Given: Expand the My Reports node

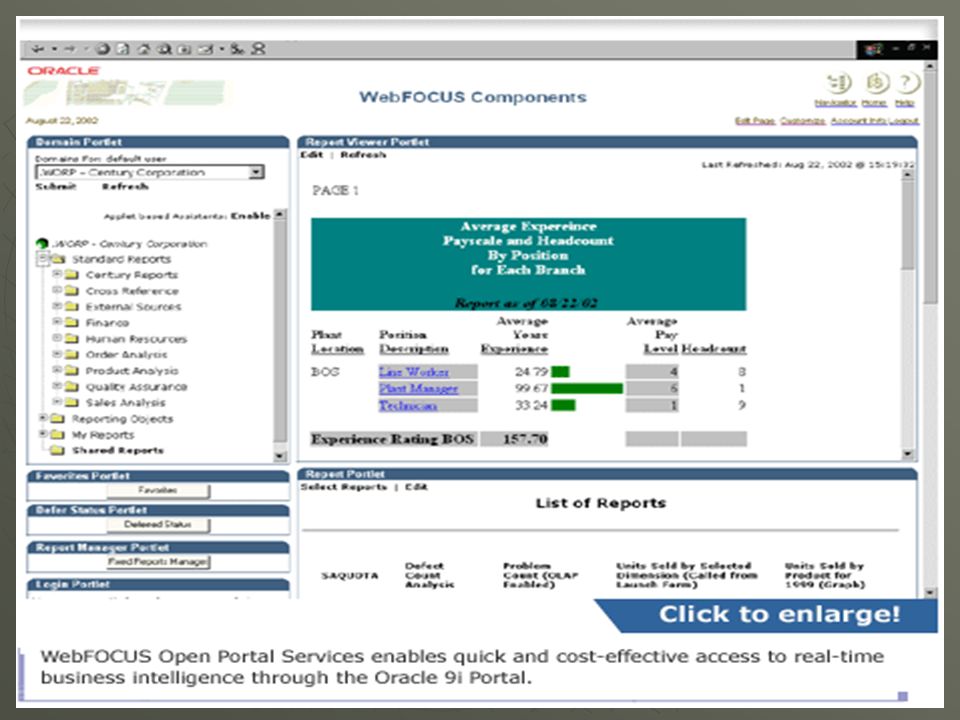Looking at the screenshot, I should pos(43,434).
